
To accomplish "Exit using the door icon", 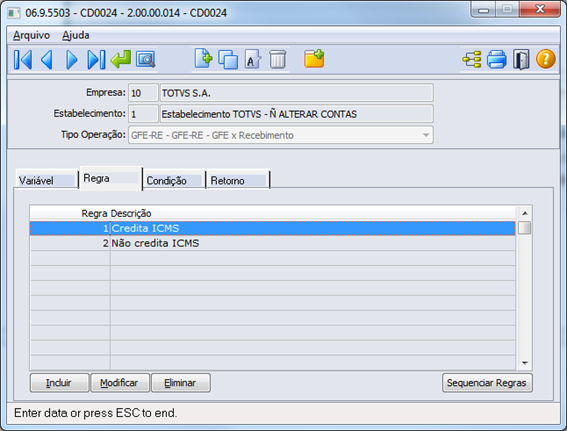I will point(521,60).
